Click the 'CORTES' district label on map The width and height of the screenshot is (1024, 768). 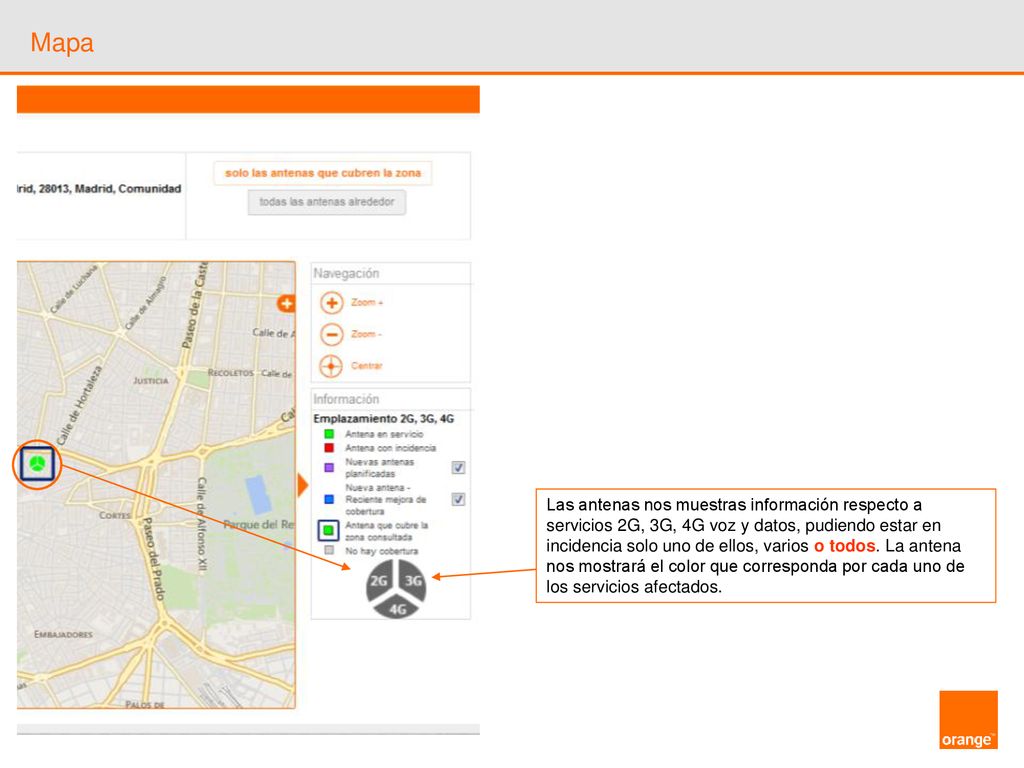click(x=114, y=515)
